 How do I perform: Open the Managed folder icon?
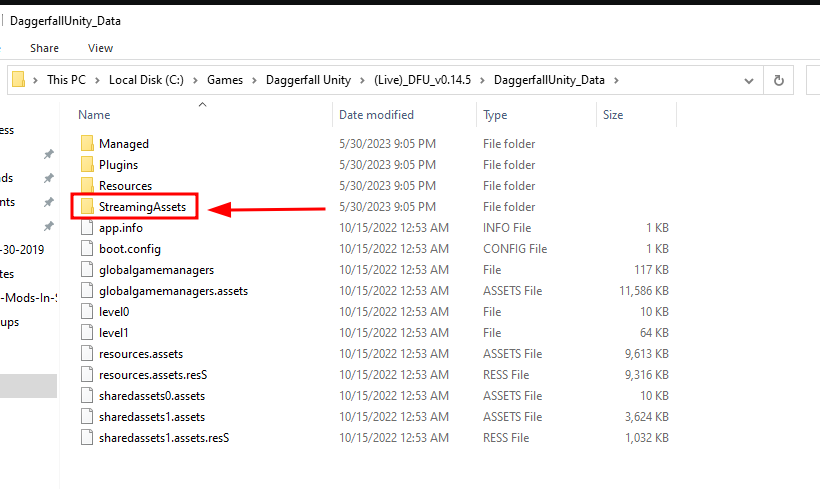click(87, 143)
